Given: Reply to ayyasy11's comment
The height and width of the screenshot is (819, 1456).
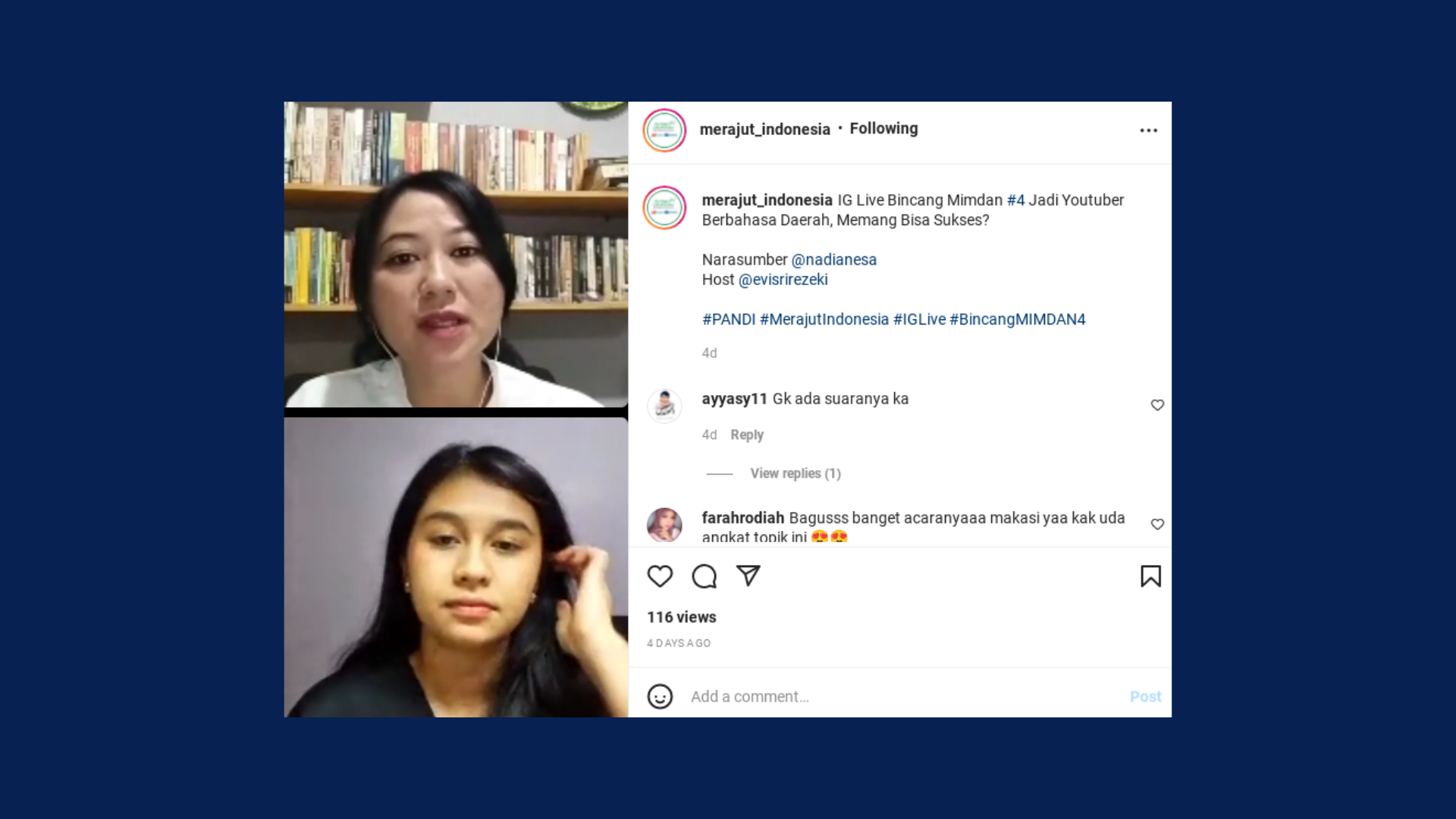Looking at the screenshot, I should coord(747,435).
